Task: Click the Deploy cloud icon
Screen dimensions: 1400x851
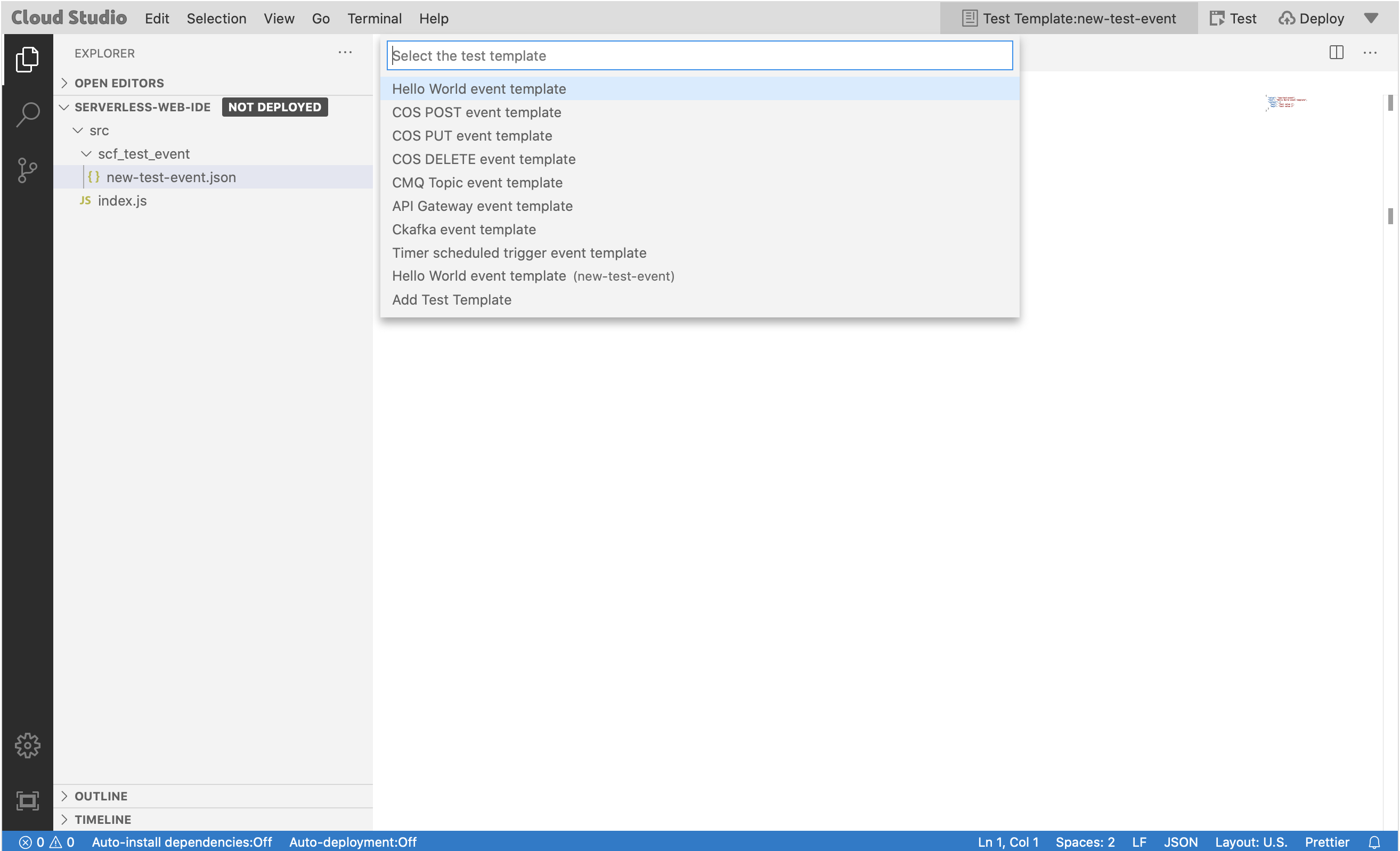Action: click(1287, 19)
